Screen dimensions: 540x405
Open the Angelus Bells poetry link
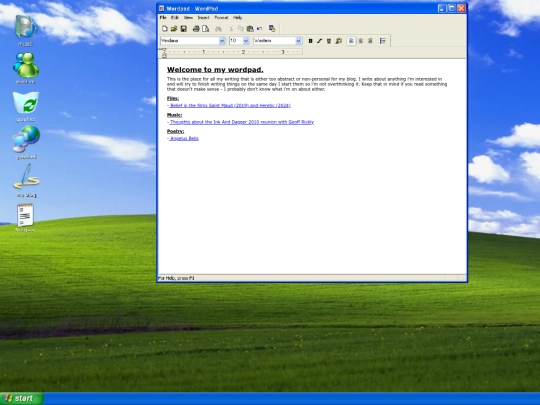(184, 138)
